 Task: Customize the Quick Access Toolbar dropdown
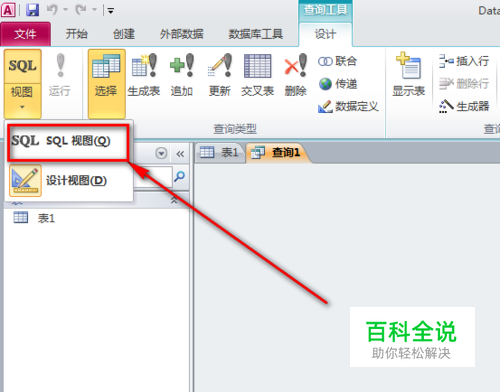point(111,11)
